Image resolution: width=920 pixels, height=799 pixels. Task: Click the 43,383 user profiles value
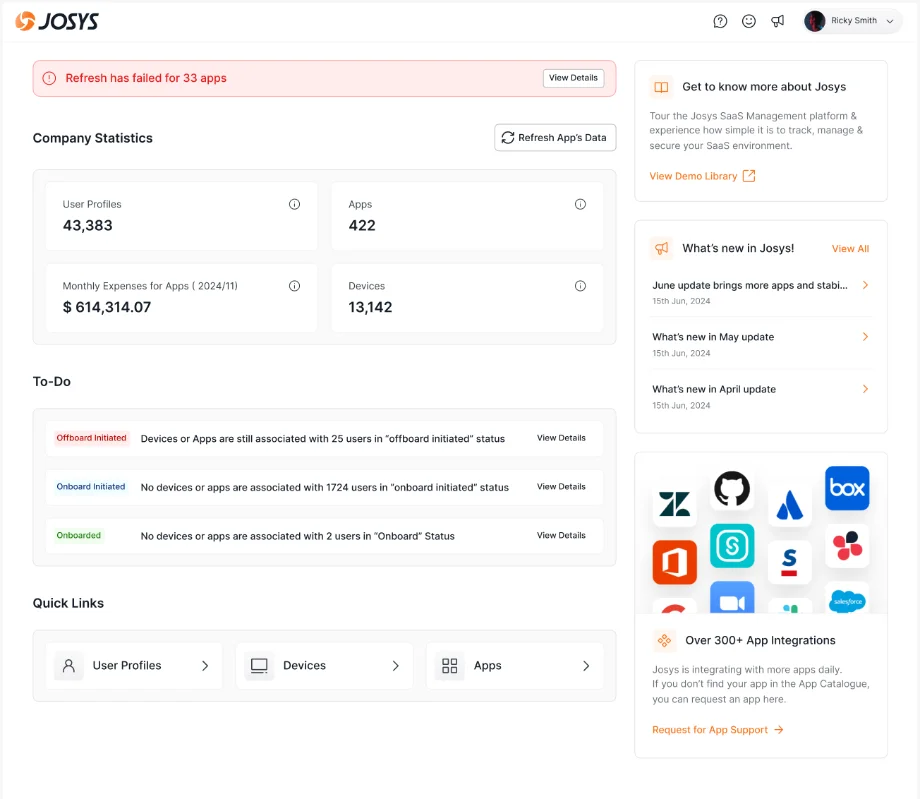(x=87, y=225)
